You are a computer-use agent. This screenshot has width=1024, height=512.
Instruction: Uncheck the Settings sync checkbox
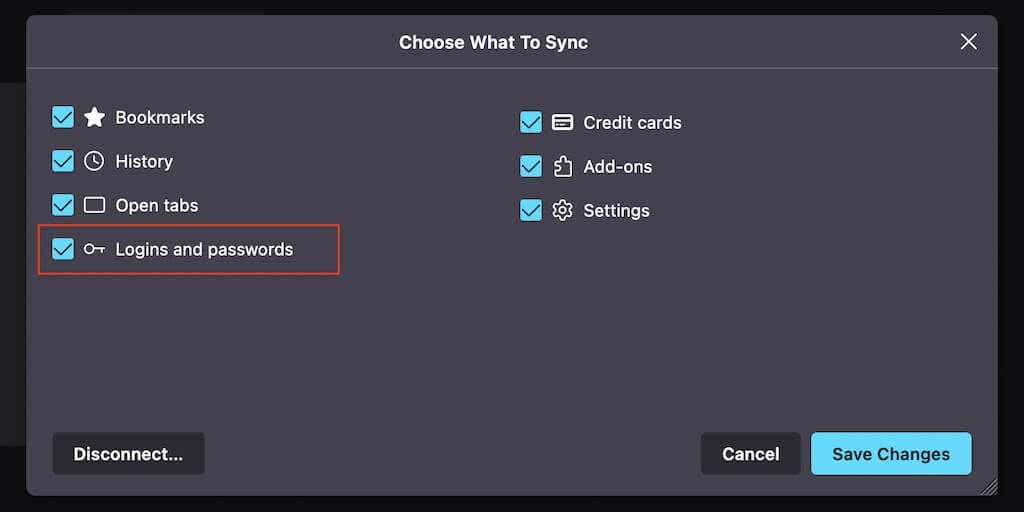pos(531,211)
